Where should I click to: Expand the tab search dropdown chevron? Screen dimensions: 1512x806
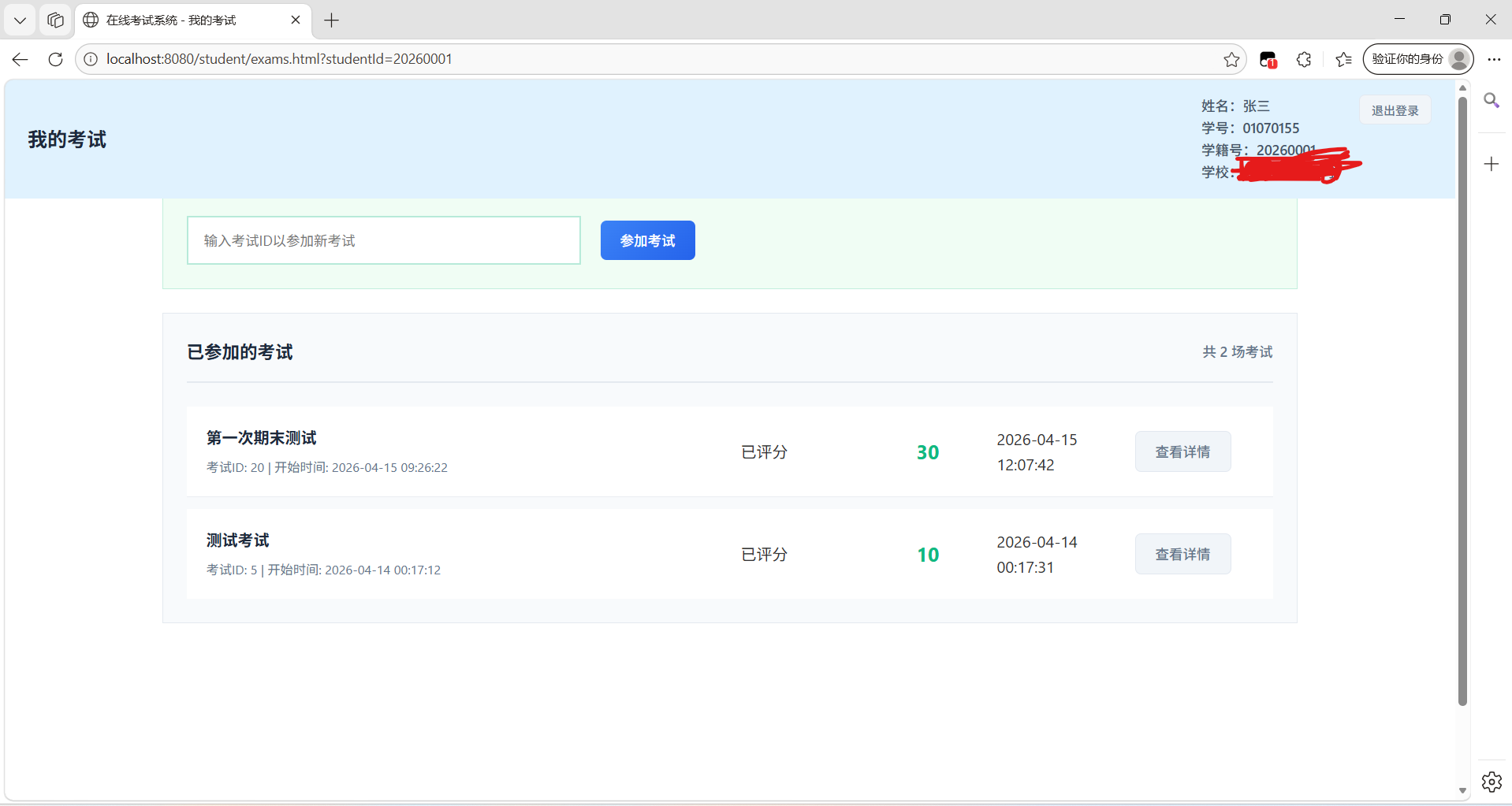20,20
